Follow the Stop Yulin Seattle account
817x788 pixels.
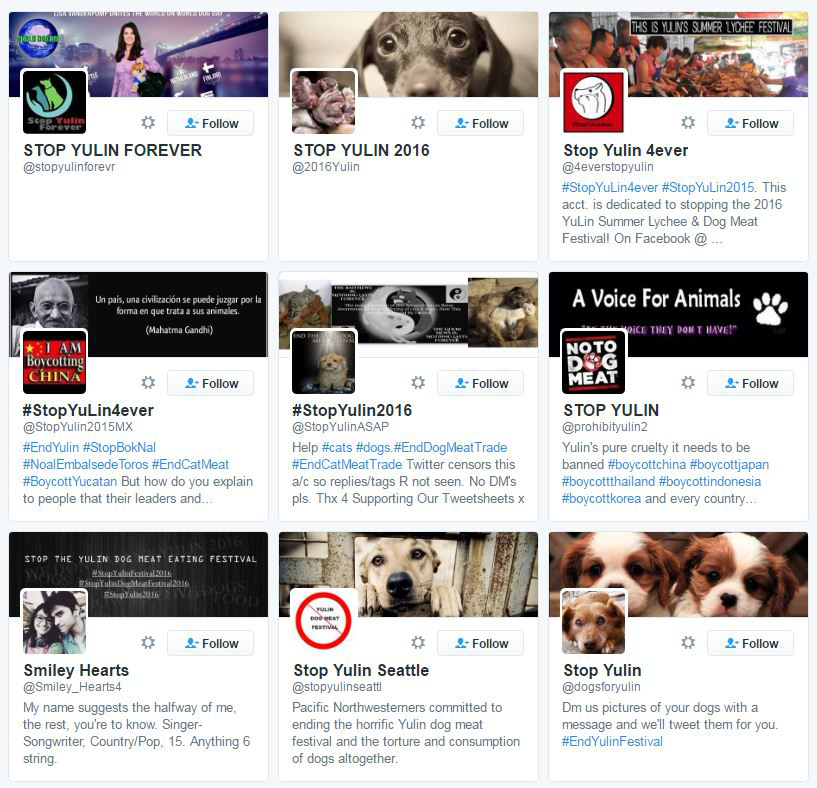coord(480,643)
